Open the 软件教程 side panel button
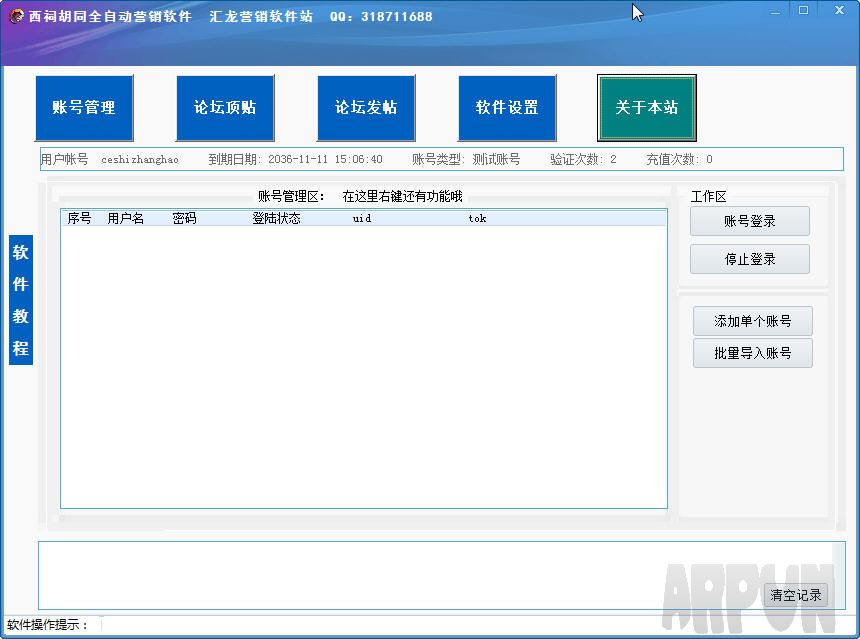 coord(21,300)
